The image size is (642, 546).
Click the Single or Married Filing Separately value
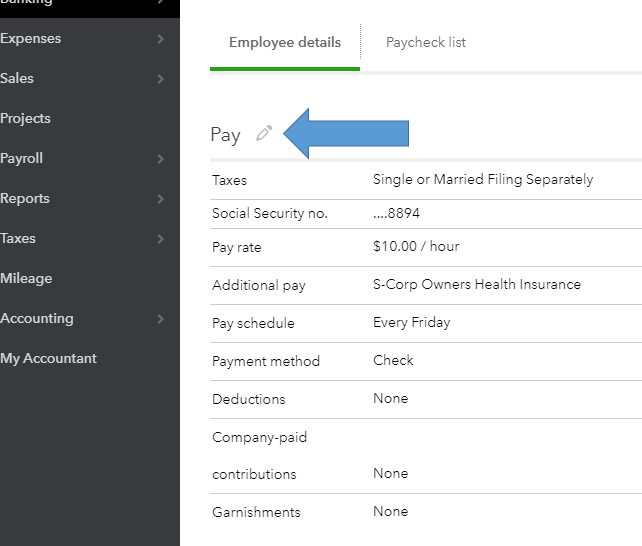pos(482,180)
